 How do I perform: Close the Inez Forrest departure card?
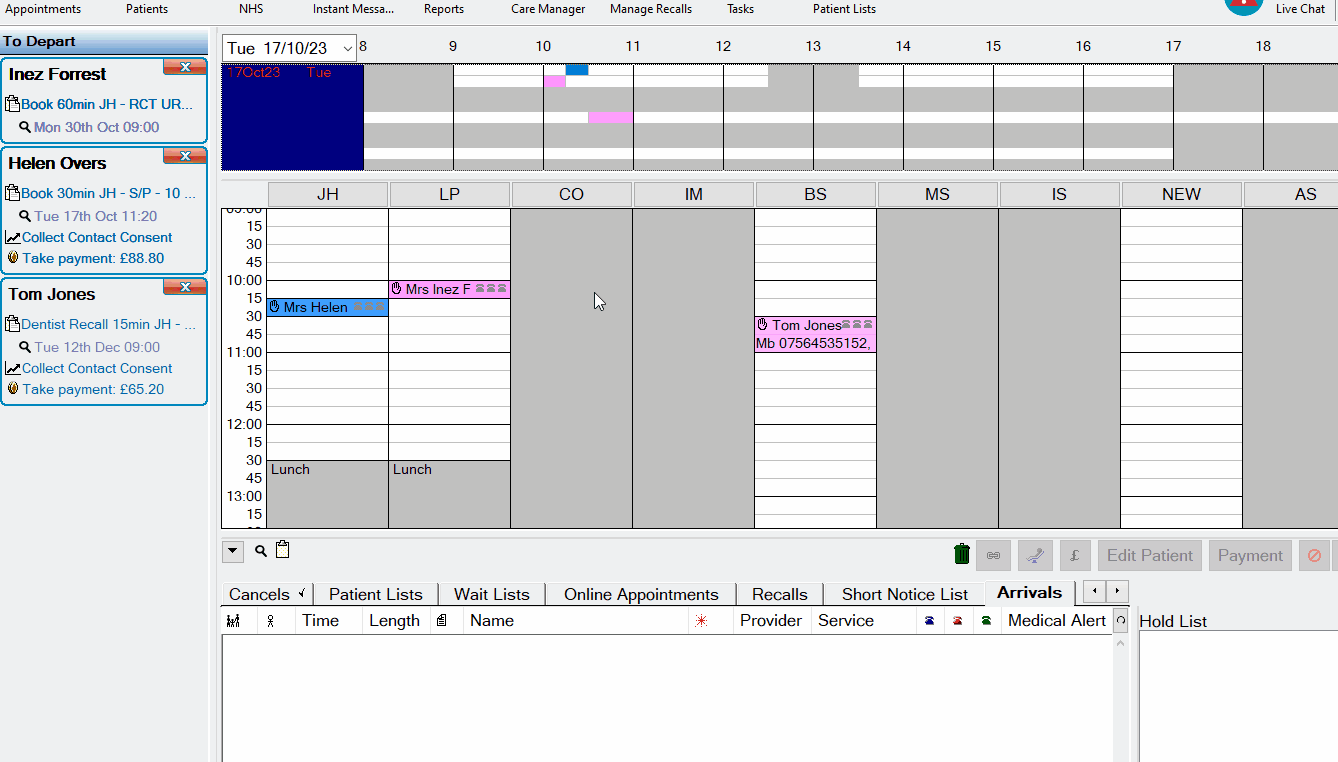pos(185,67)
